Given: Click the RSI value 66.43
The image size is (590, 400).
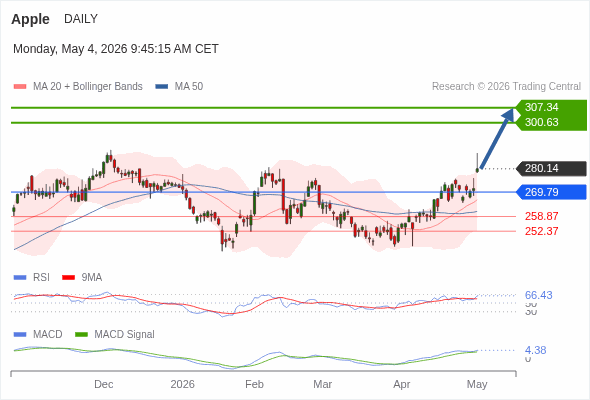Looking at the screenshot, I should click(538, 295).
